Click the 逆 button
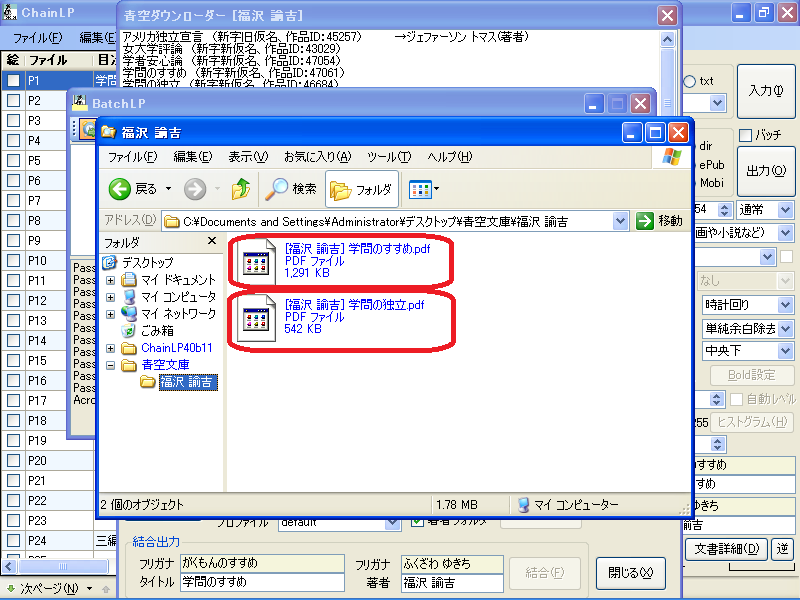 pos(782,549)
